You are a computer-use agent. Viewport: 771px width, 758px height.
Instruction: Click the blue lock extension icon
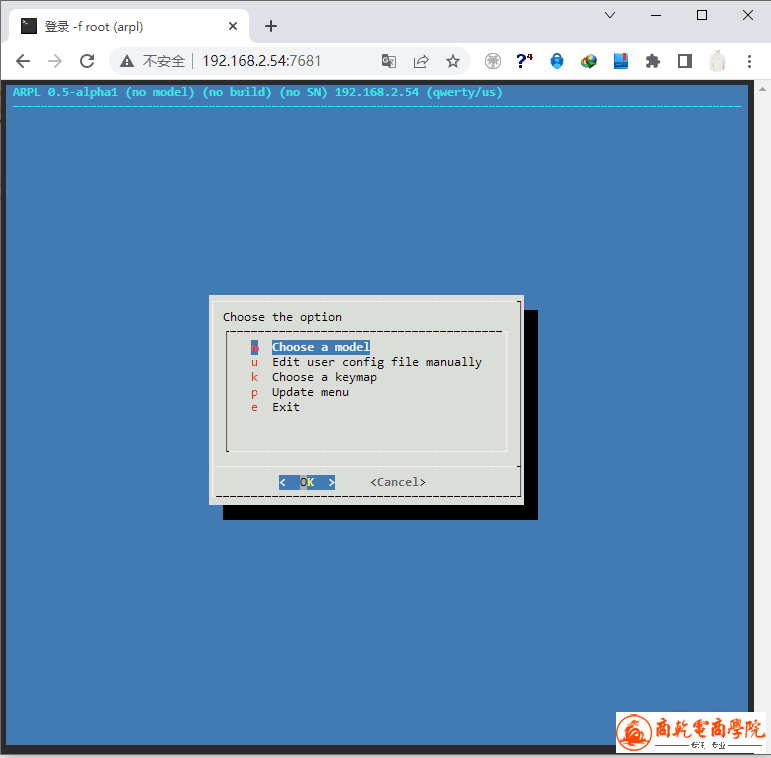(557, 61)
